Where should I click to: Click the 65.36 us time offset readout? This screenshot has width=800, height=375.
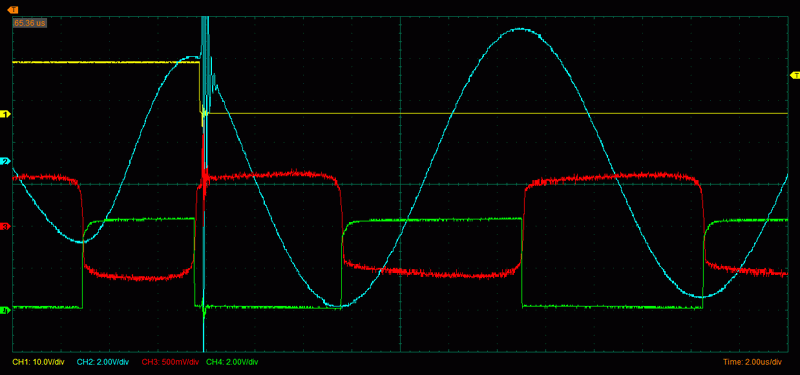(31, 23)
